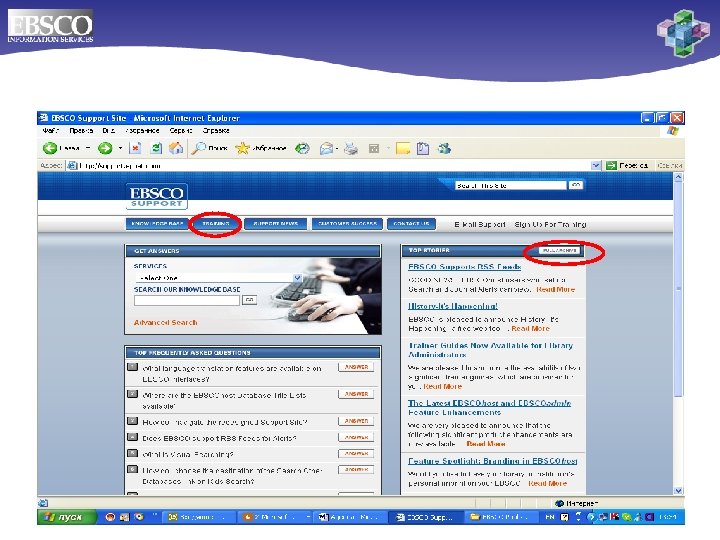Click the page icon in address bar

(72, 165)
